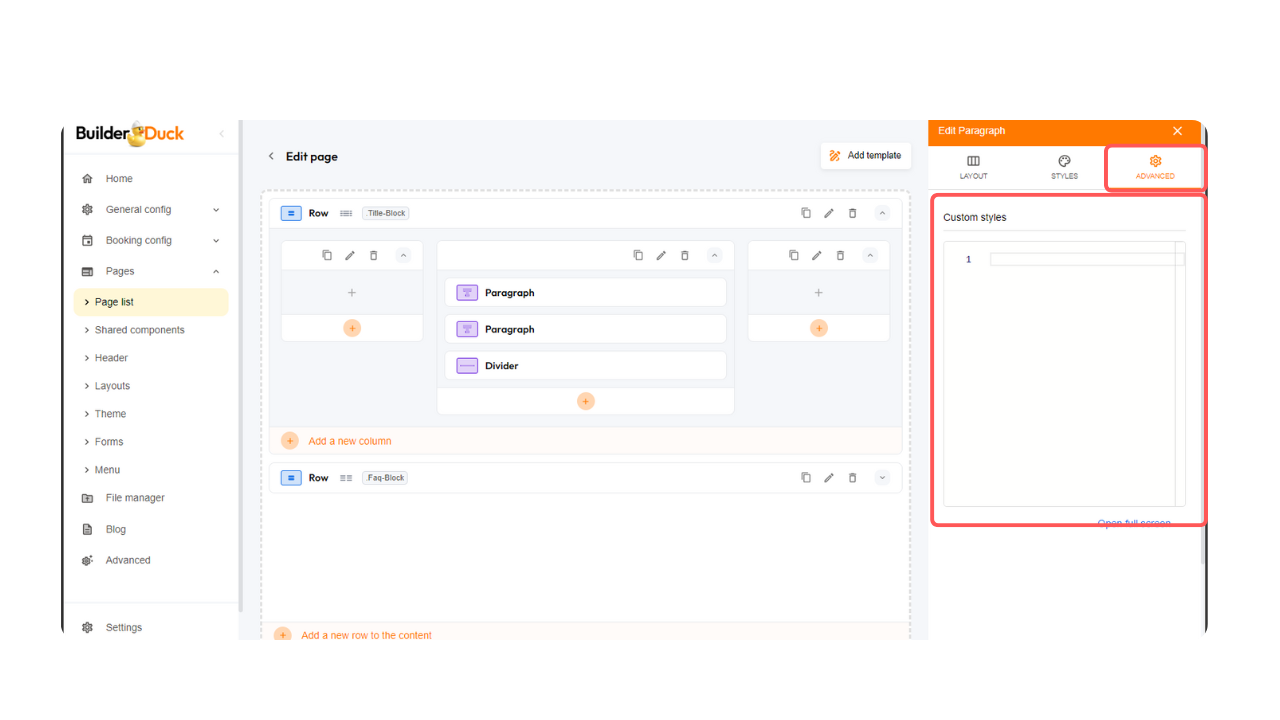The width and height of the screenshot is (1280, 720).
Task: Add element below Divider with plus icon
Action: tap(586, 401)
